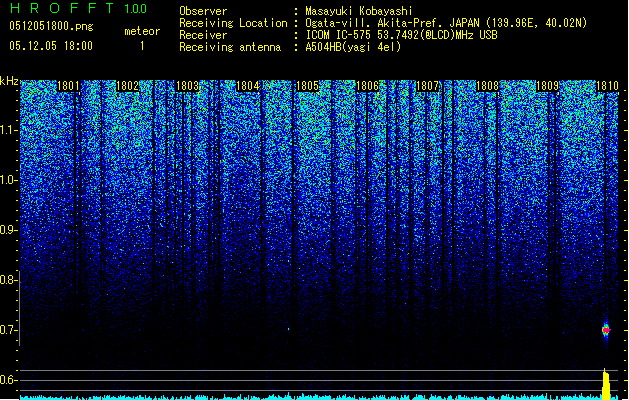Click the 1802 time marker label
This screenshot has width=629, height=400.
[127, 86]
